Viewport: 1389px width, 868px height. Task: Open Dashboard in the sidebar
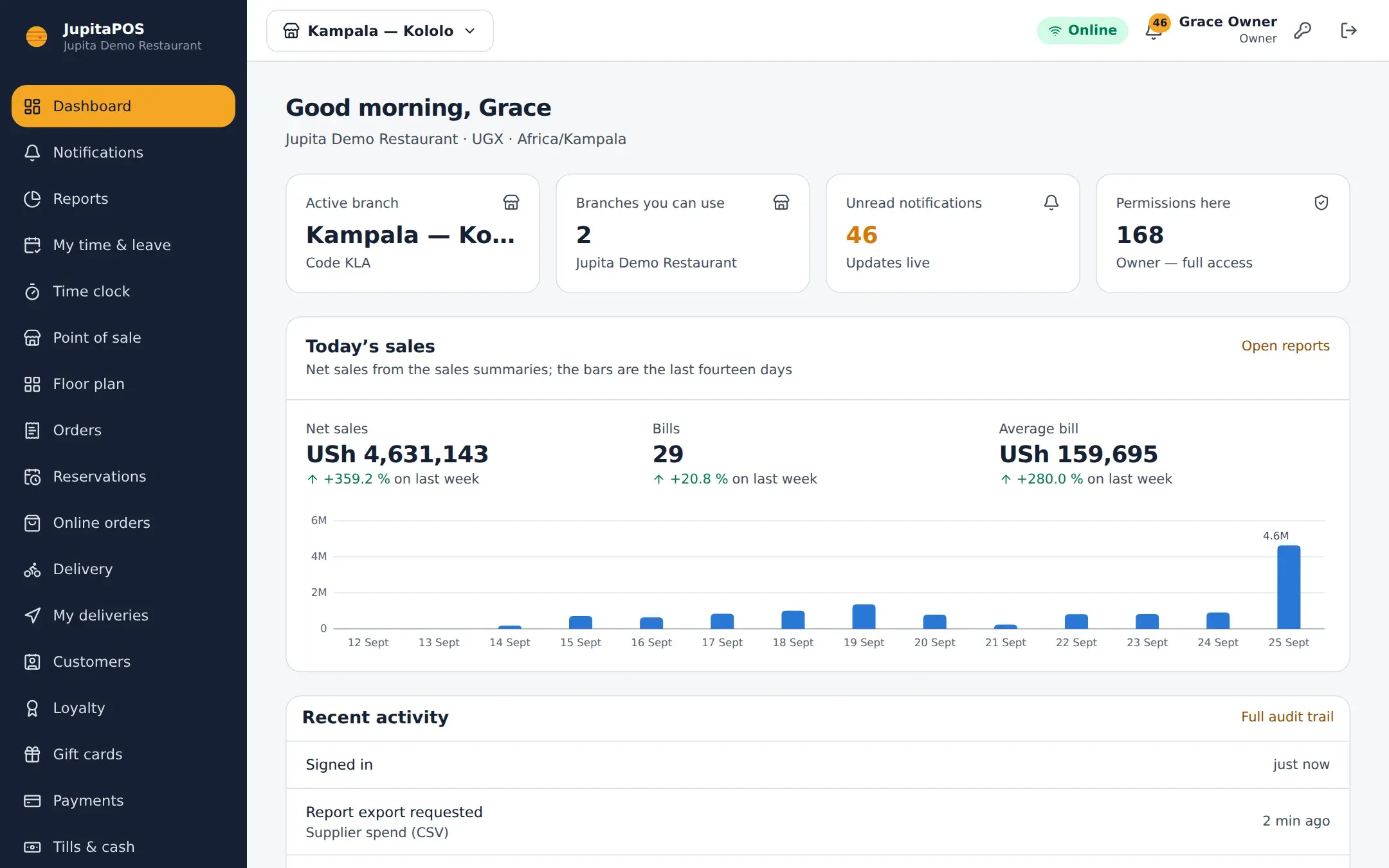[123, 106]
